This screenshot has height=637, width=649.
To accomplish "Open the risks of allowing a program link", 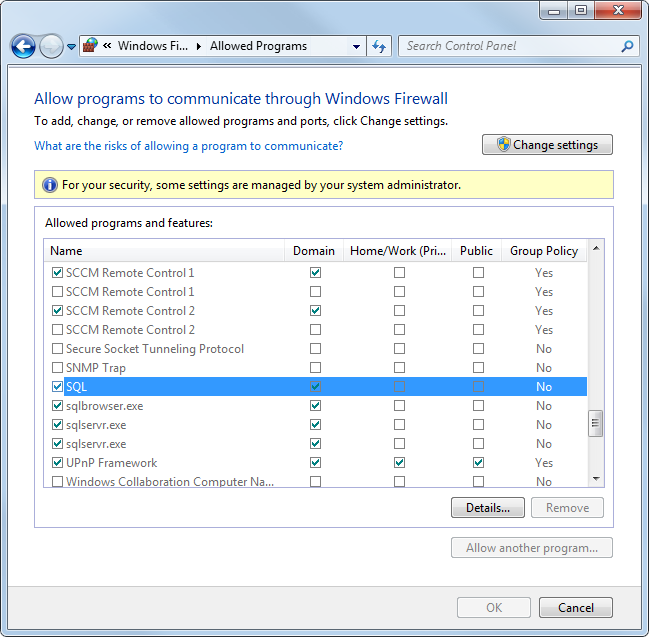I will click(188, 146).
